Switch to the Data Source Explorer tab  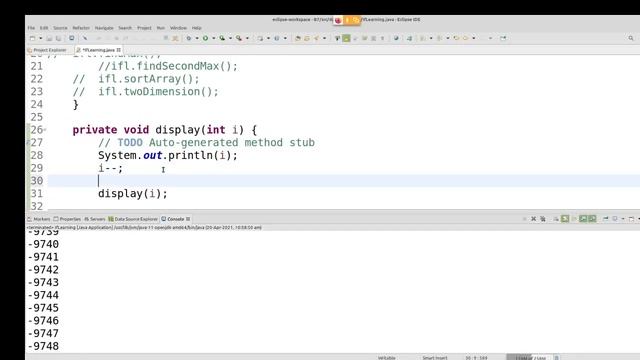pos(133,219)
